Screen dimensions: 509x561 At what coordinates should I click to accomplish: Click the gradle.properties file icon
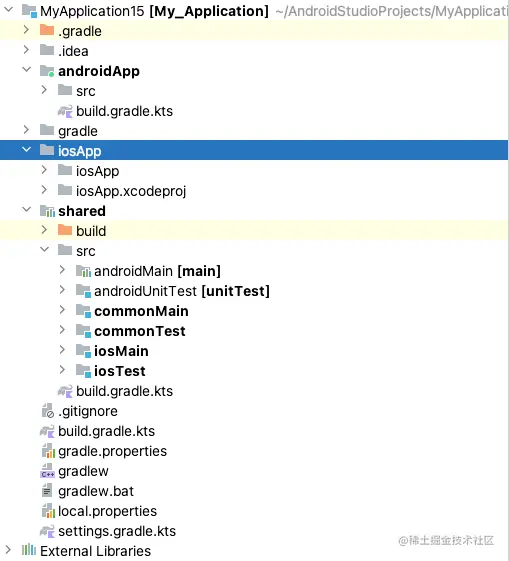pyautogui.click(x=48, y=451)
